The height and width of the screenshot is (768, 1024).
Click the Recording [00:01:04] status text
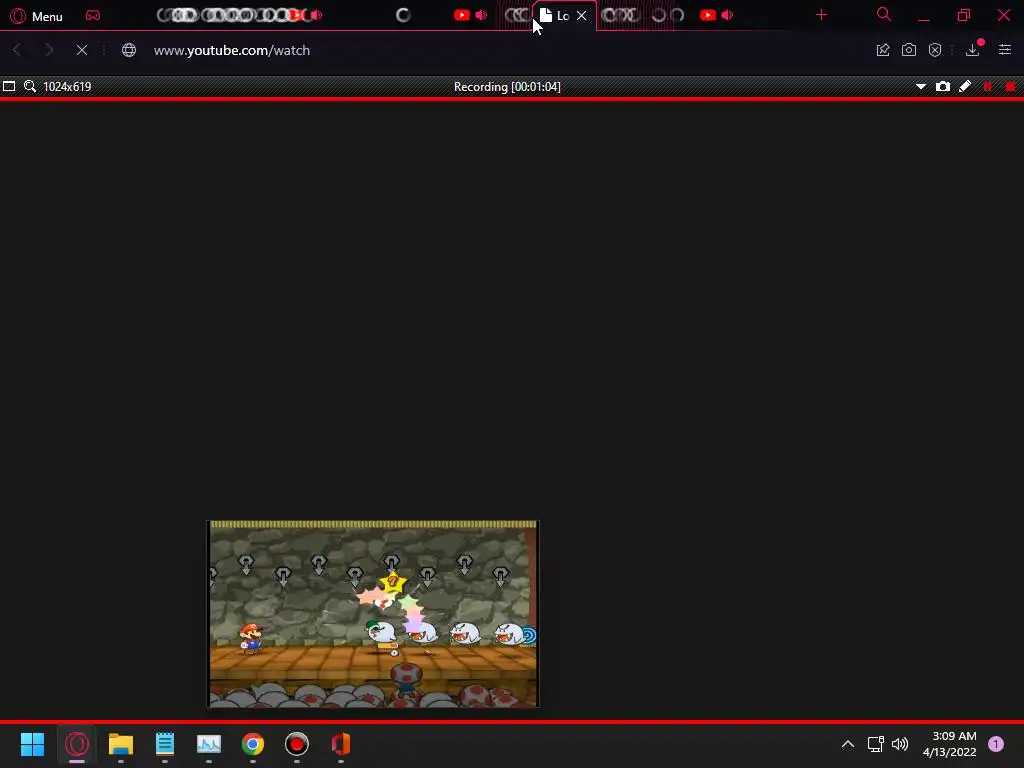tap(507, 87)
